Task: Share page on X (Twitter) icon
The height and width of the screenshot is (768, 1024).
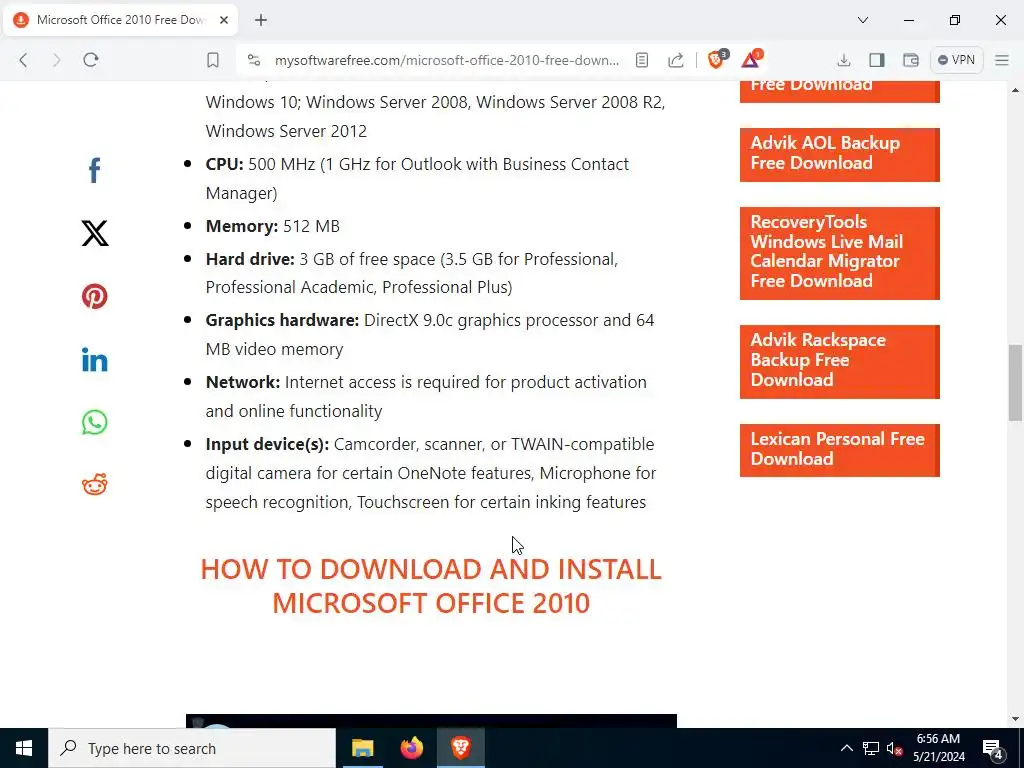Action: pos(95,233)
